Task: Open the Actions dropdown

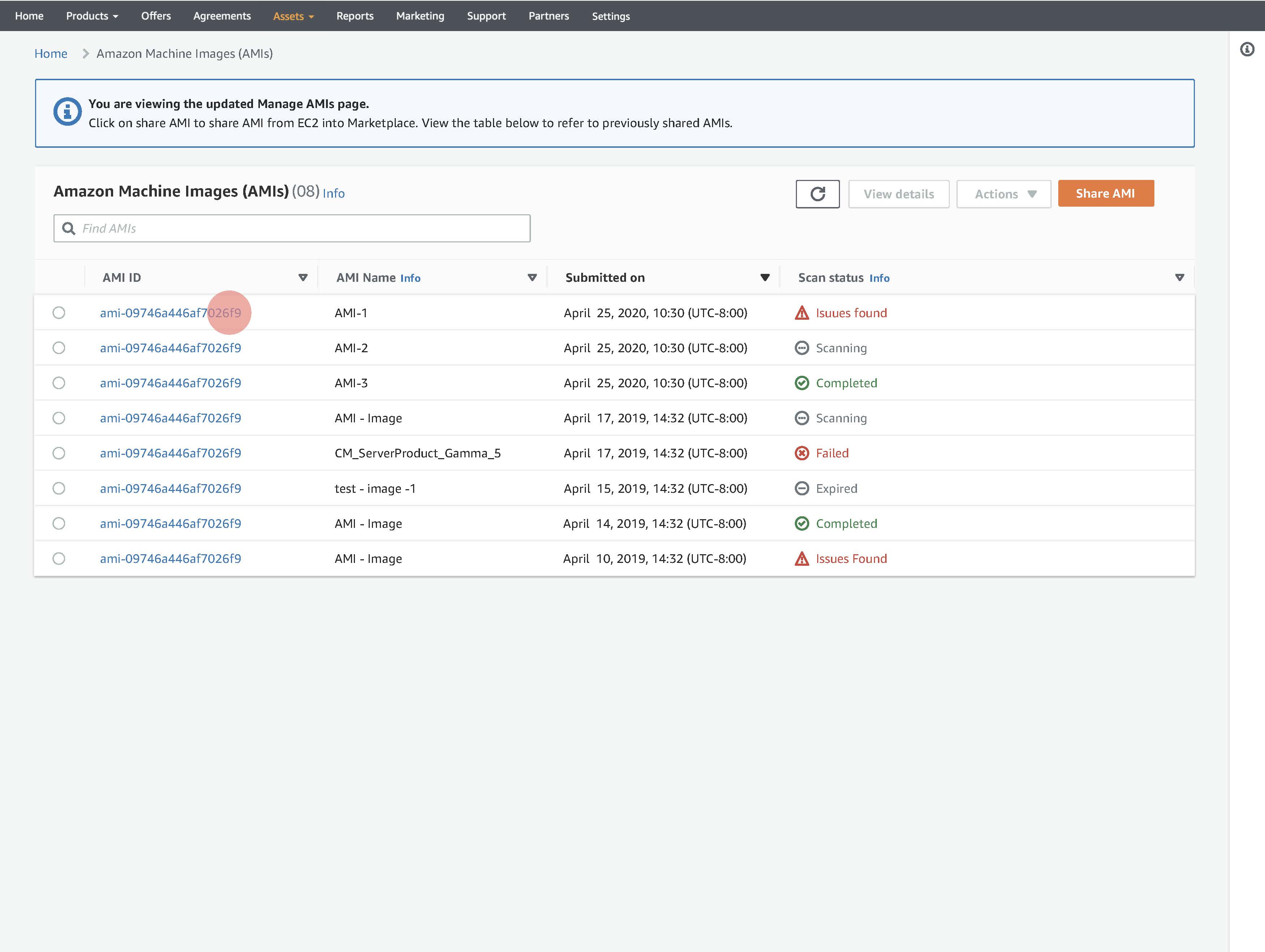Action: click(x=1004, y=194)
